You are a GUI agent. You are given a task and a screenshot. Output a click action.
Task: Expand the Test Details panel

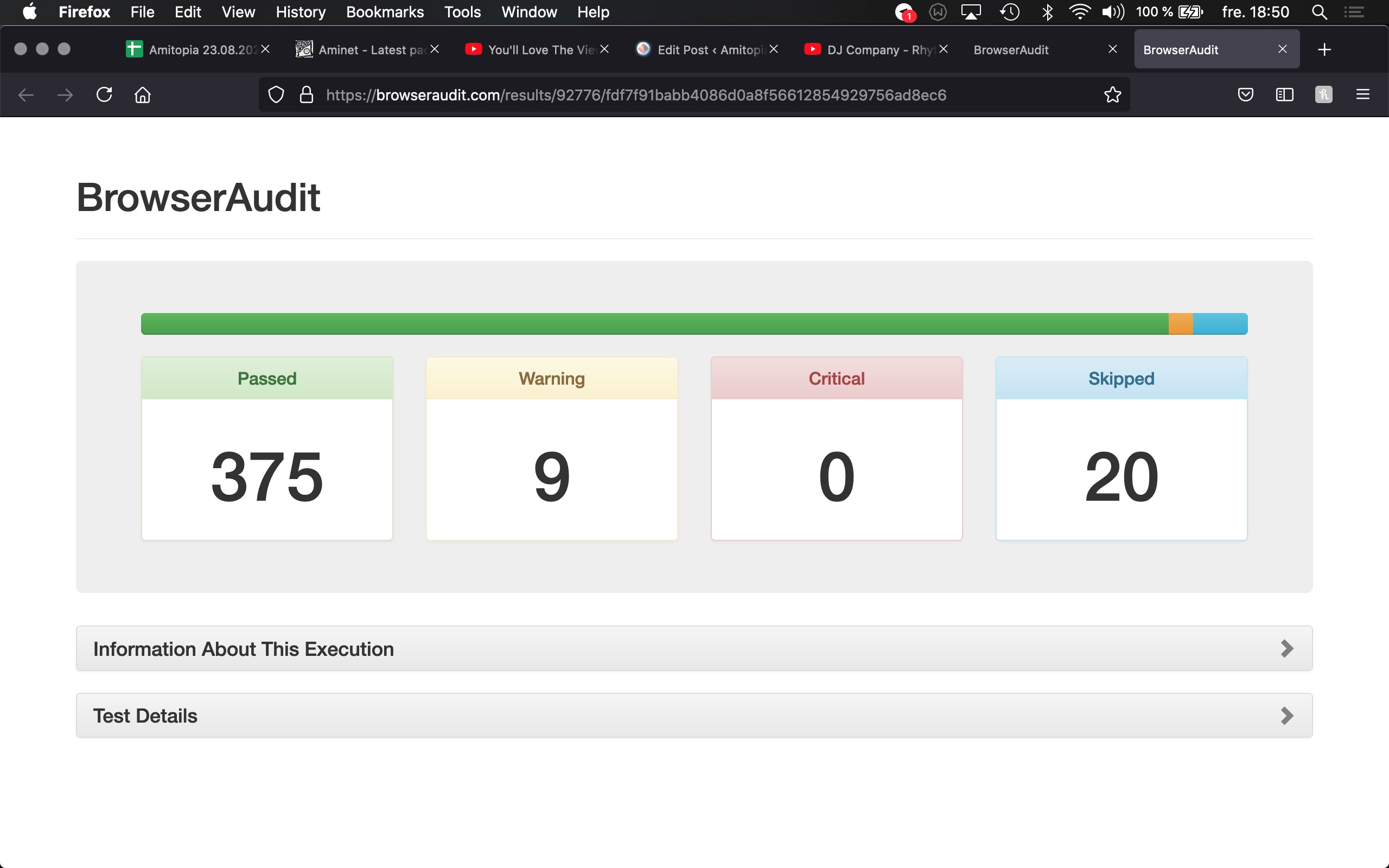tap(694, 716)
